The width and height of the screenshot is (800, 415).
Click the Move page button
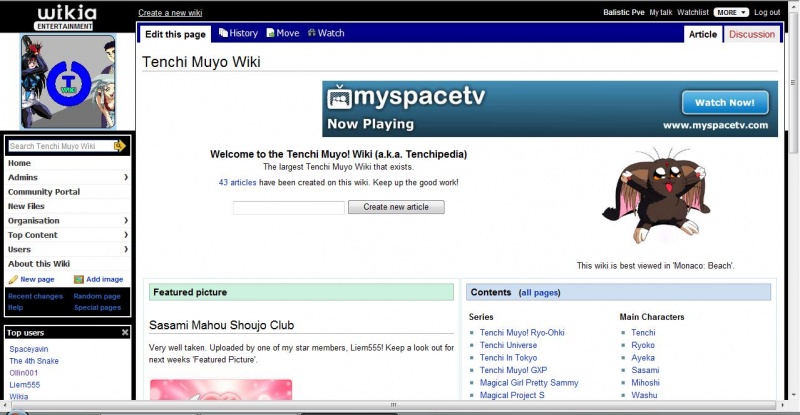click(282, 33)
